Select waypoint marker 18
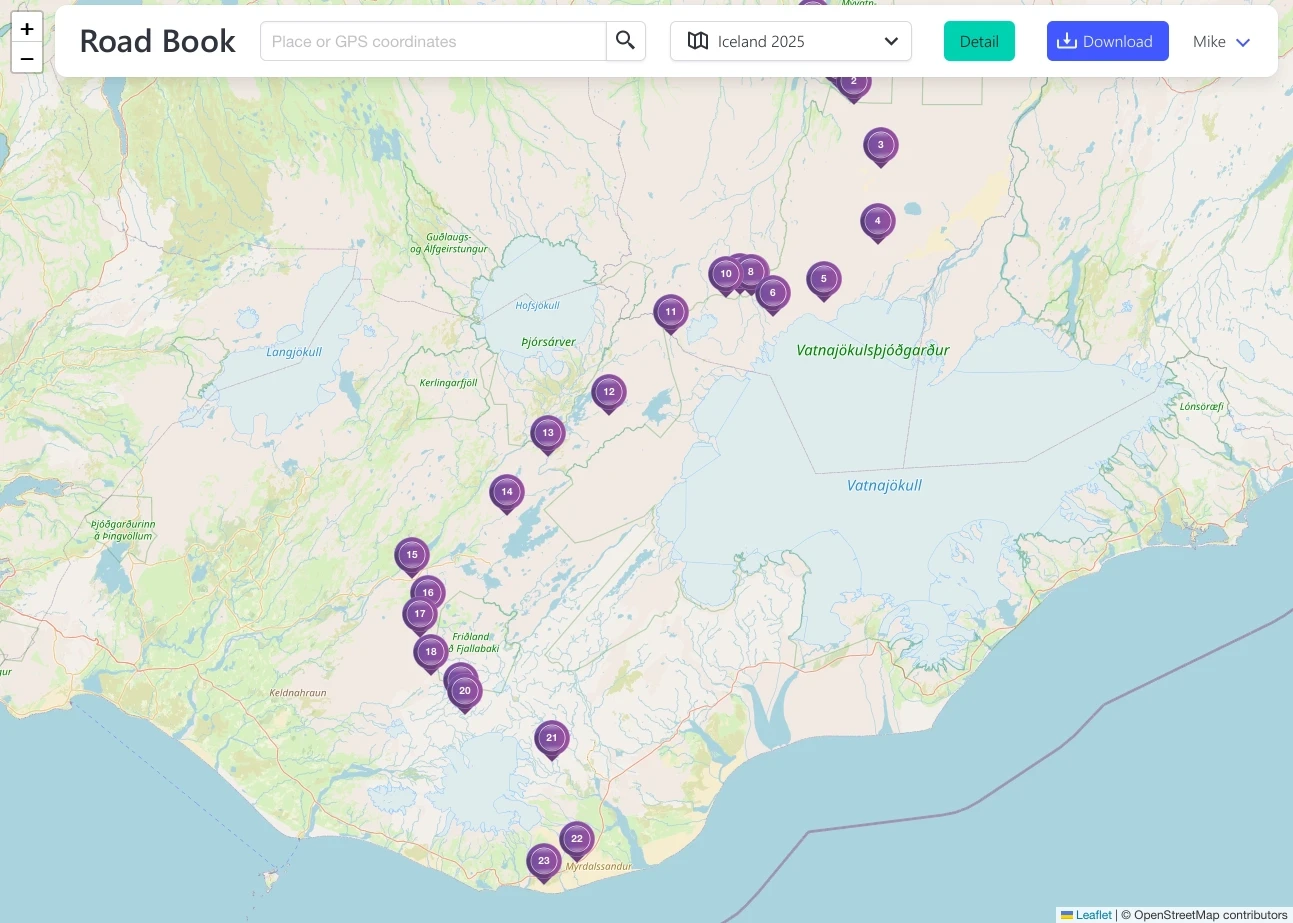 click(x=430, y=651)
